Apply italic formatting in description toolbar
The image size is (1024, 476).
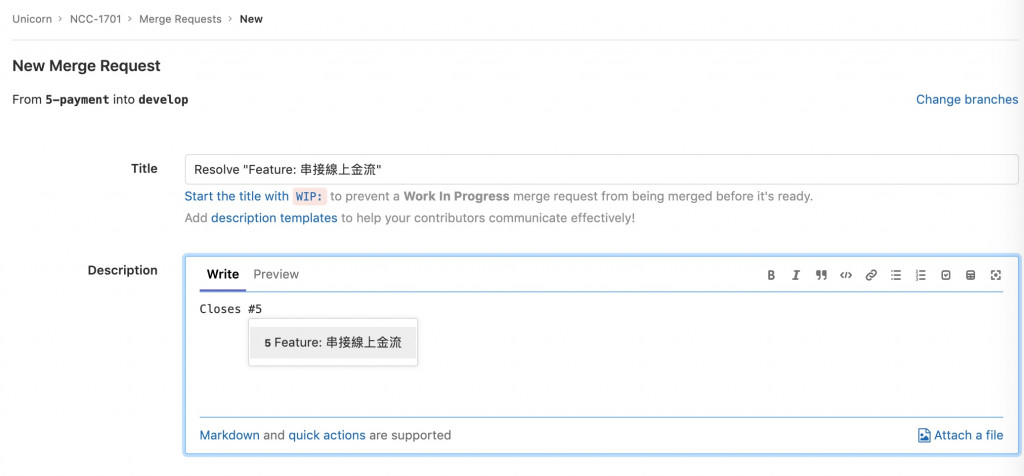[796, 275]
